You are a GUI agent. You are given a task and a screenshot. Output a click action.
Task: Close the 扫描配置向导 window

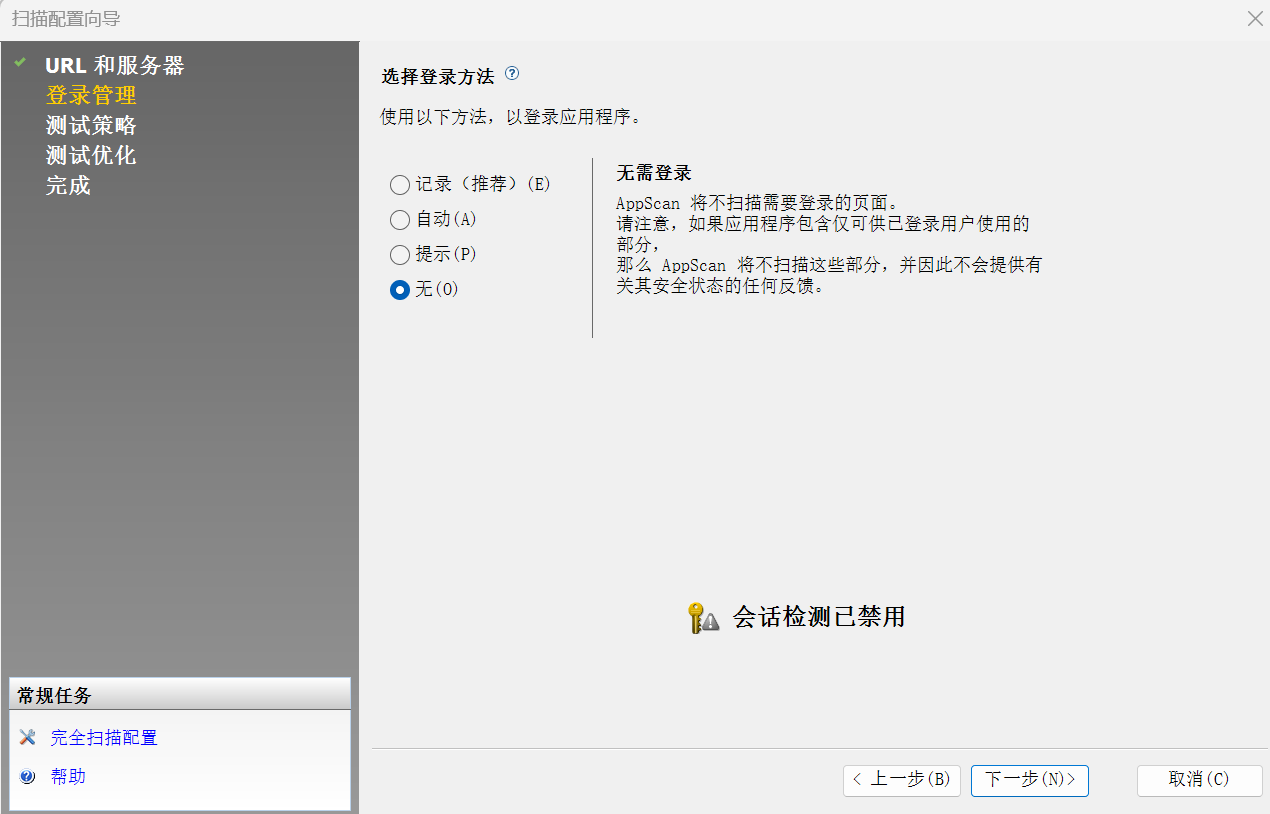point(1255,18)
